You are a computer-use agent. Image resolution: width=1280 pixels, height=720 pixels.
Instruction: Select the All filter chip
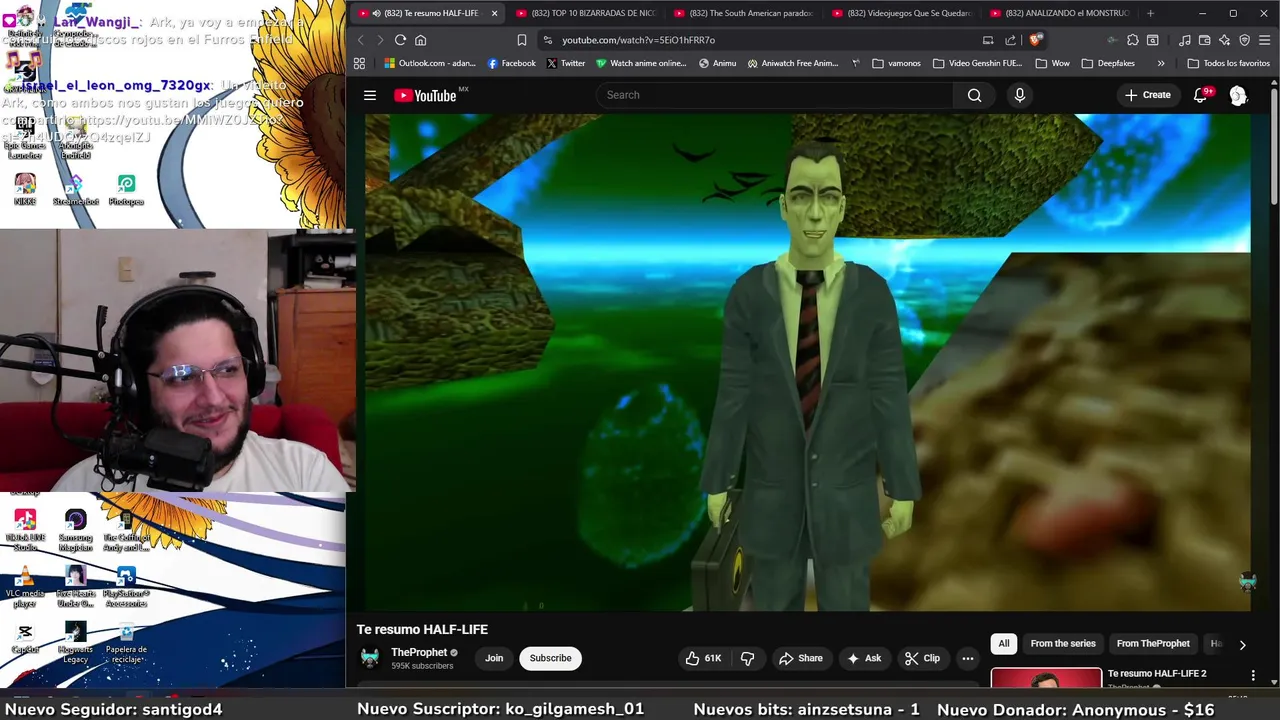pos(1004,644)
